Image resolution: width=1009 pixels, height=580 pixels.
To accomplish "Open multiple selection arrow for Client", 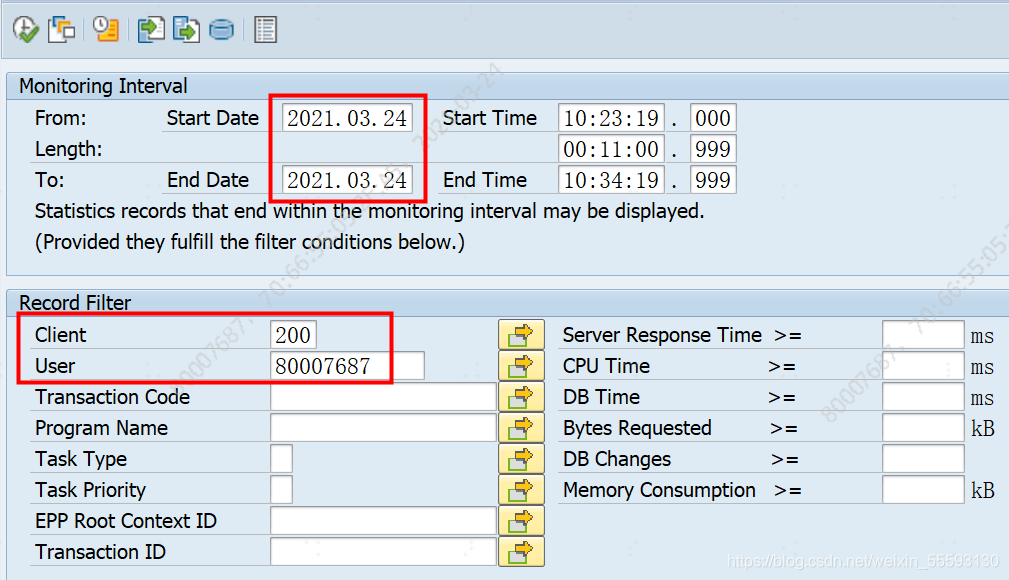I will coord(521,335).
